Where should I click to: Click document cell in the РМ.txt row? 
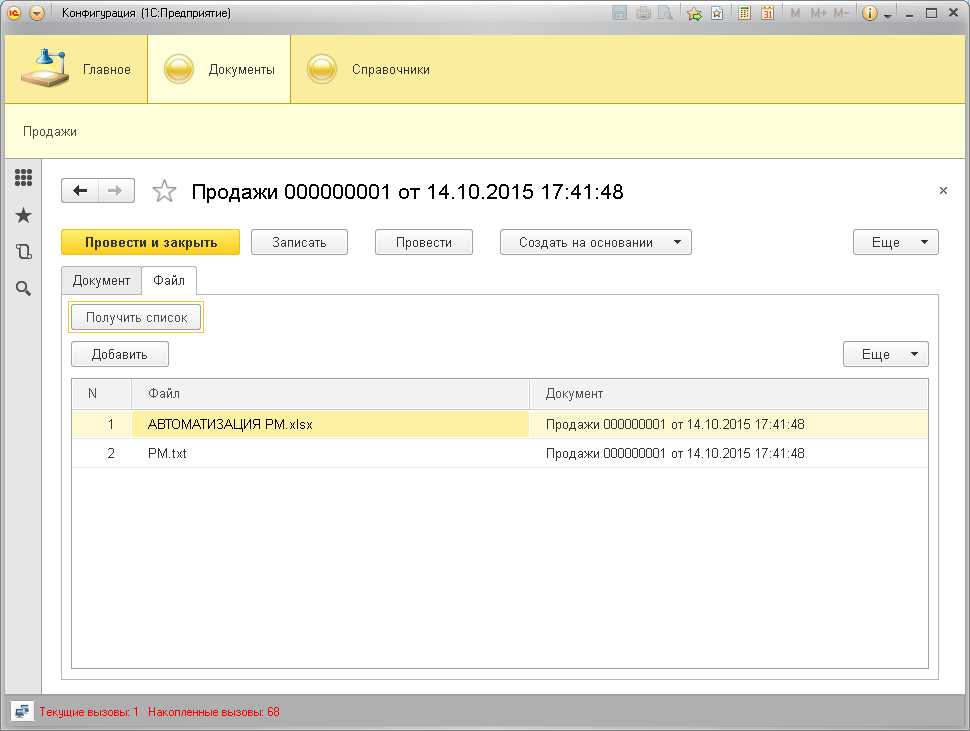coord(729,453)
